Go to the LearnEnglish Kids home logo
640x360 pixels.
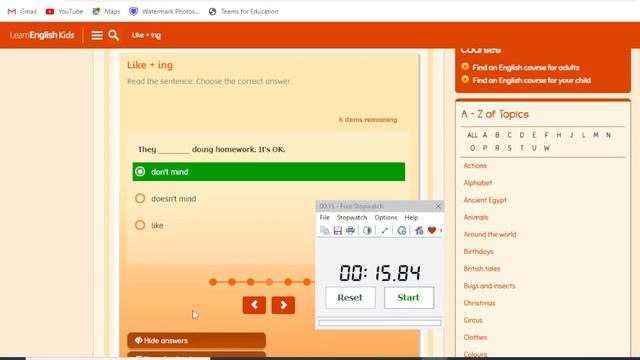(x=42, y=35)
